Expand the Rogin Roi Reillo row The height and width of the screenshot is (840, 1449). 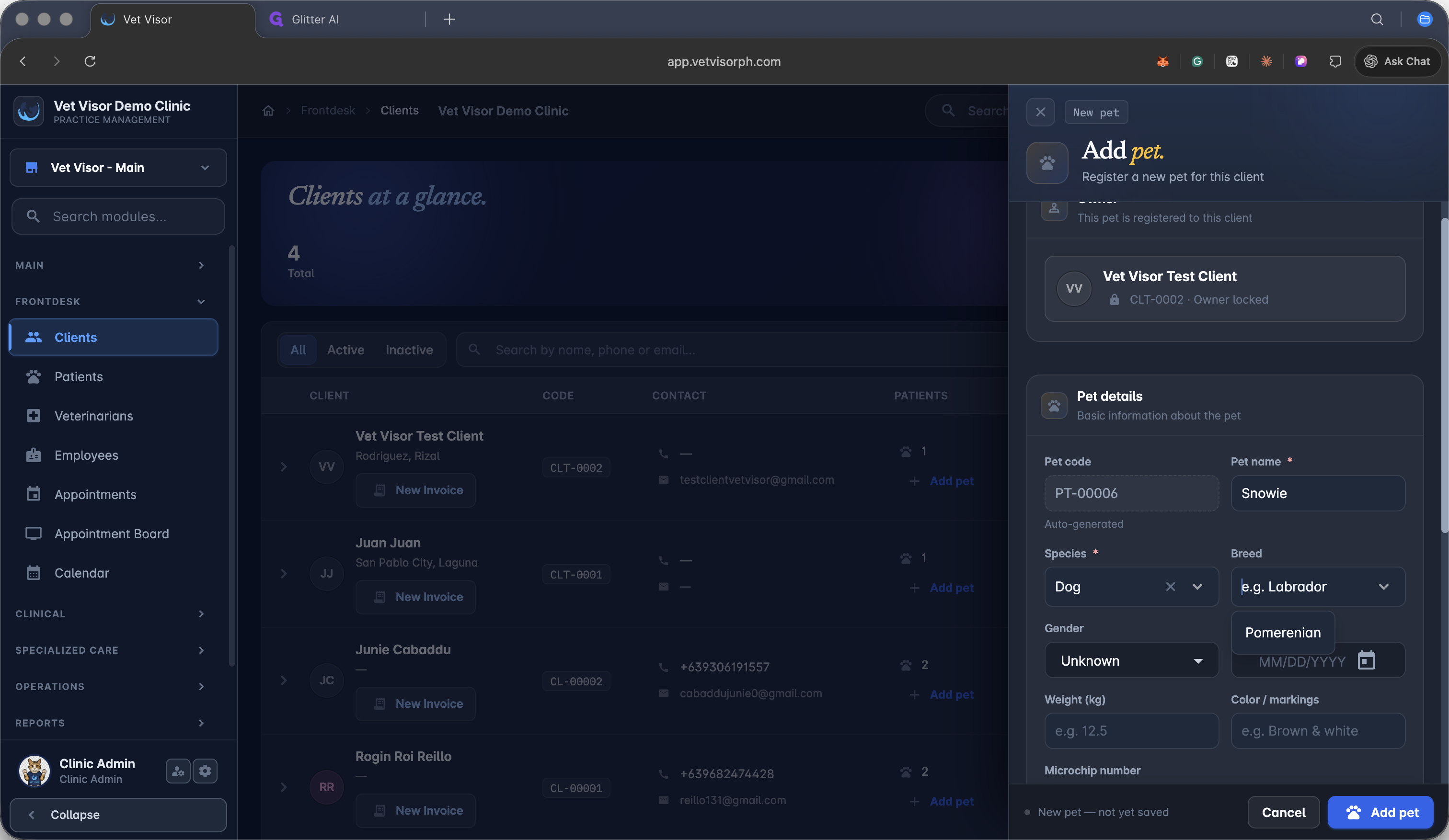(284, 788)
